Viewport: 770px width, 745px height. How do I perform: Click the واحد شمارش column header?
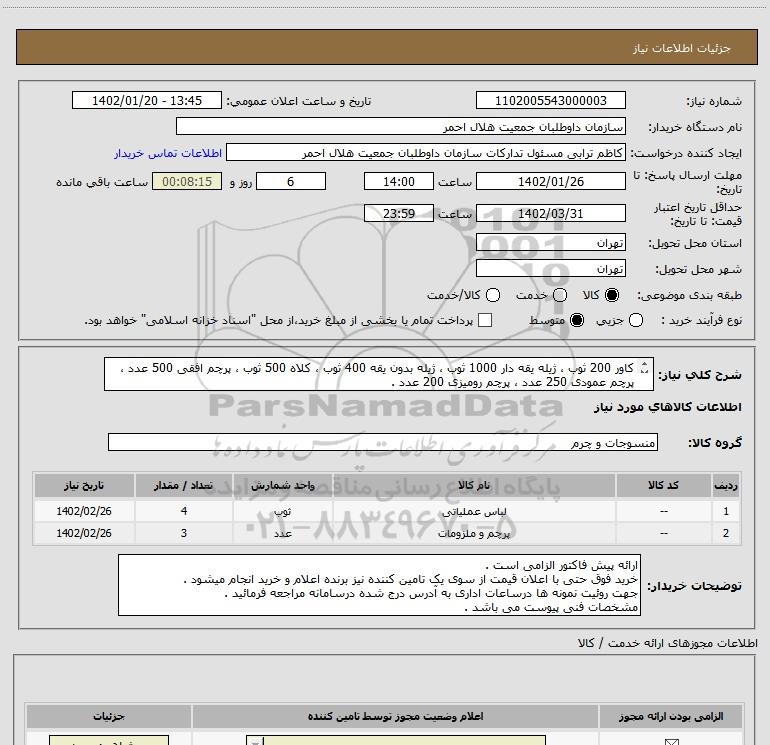283,485
